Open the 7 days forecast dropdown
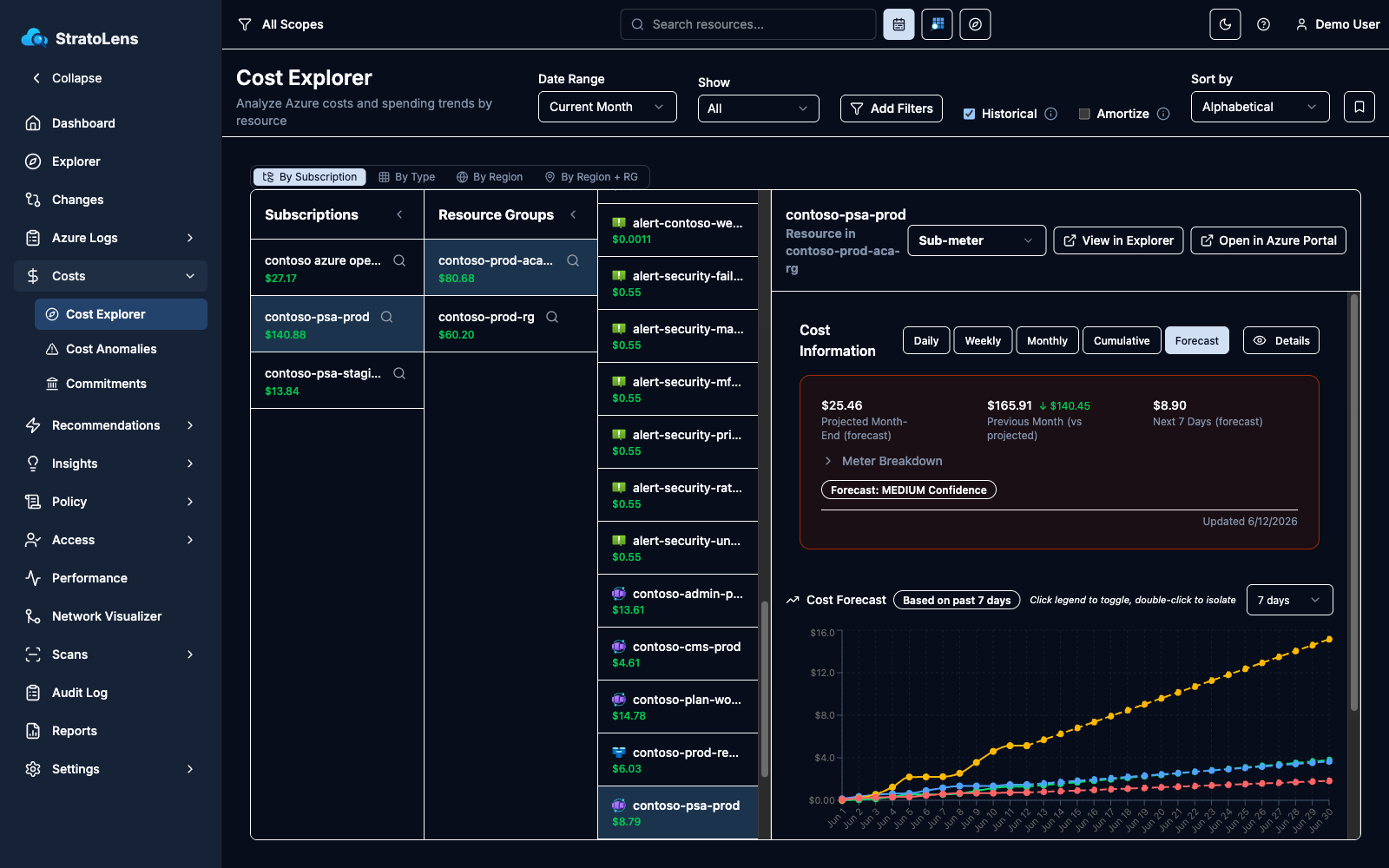1389x868 pixels. [1290, 600]
